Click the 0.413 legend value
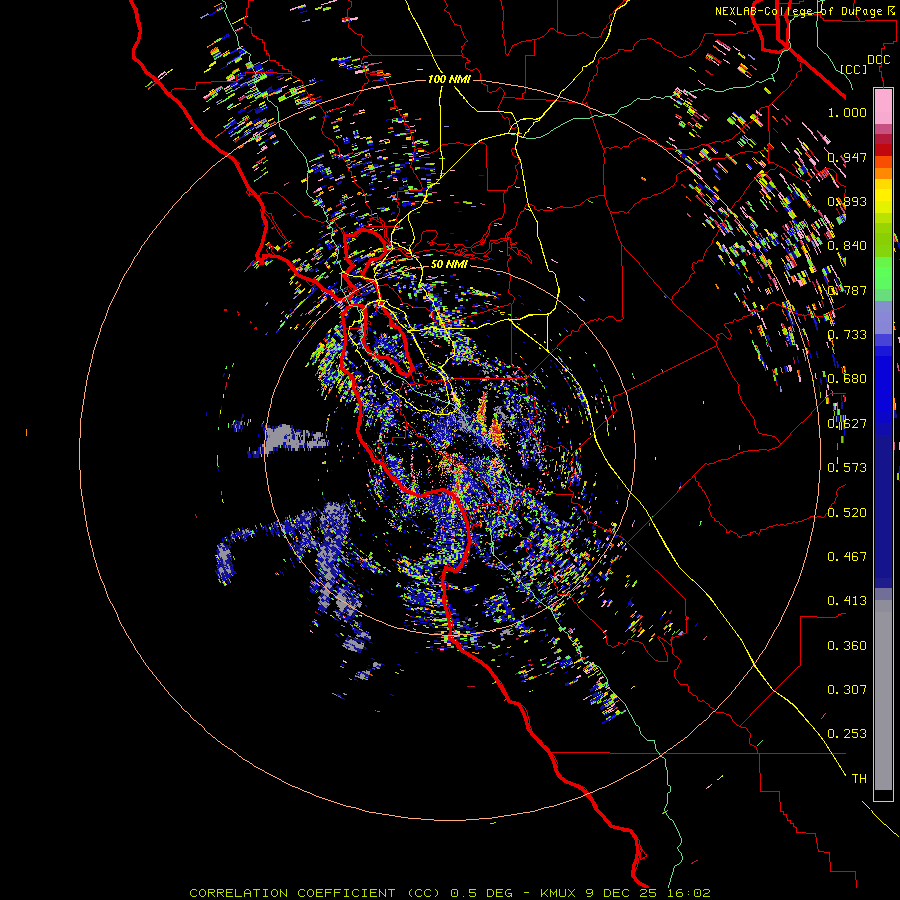Viewport: 900px width, 900px height. (847, 601)
